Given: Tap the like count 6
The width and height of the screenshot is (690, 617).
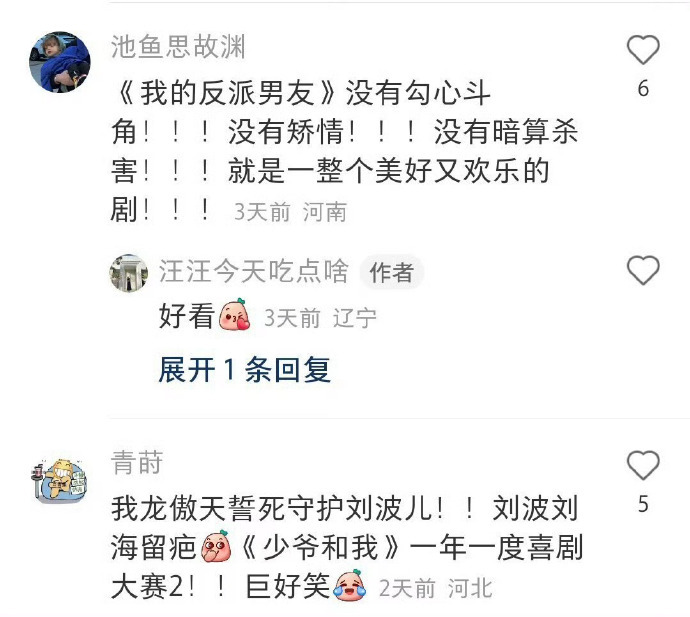Looking at the screenshot, I should tap(643, 88).
